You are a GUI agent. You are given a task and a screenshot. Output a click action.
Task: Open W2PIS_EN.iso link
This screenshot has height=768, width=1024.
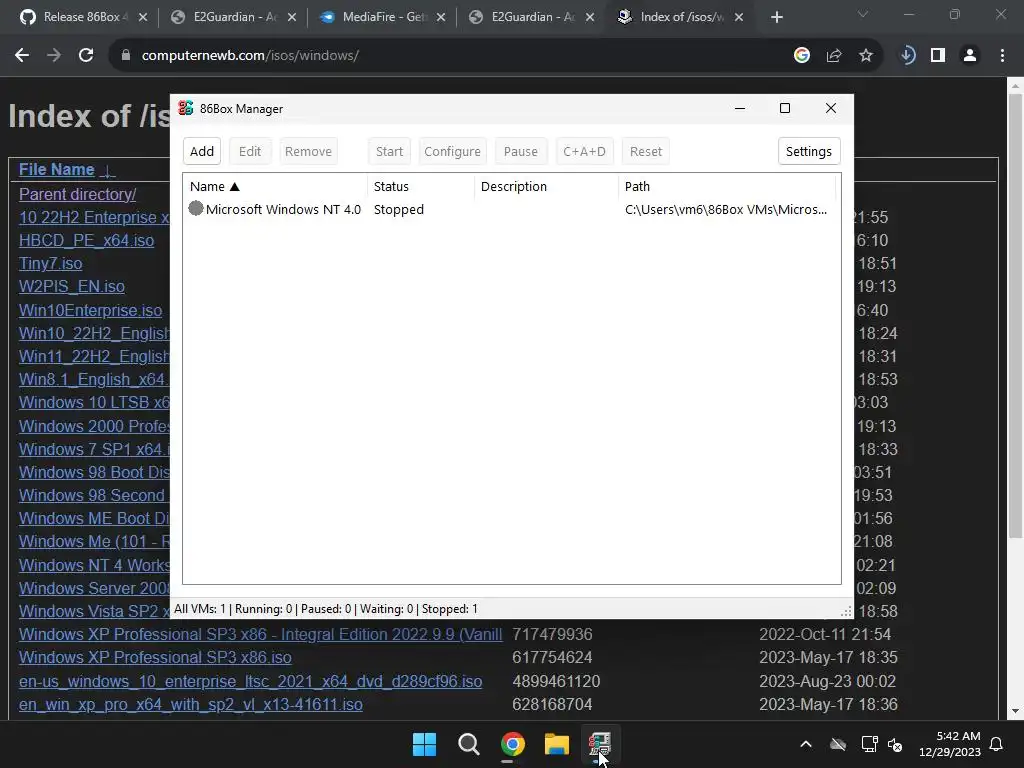(72, 287)
